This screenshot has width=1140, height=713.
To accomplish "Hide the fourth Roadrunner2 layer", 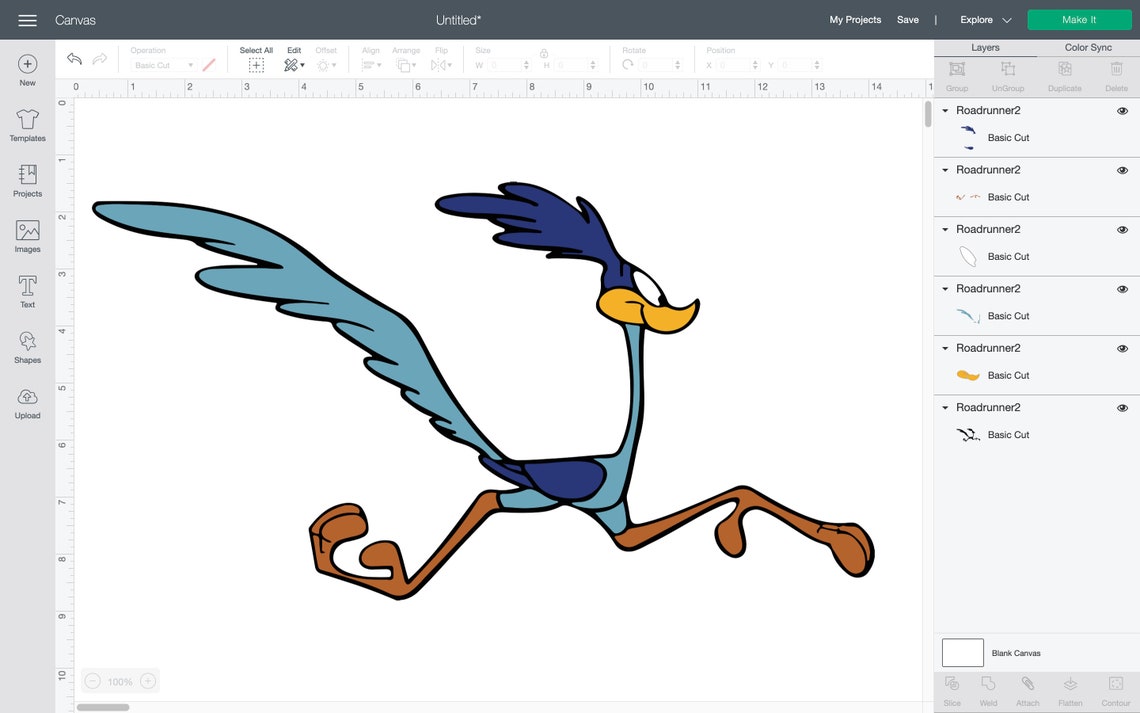I will (1122, 288).
